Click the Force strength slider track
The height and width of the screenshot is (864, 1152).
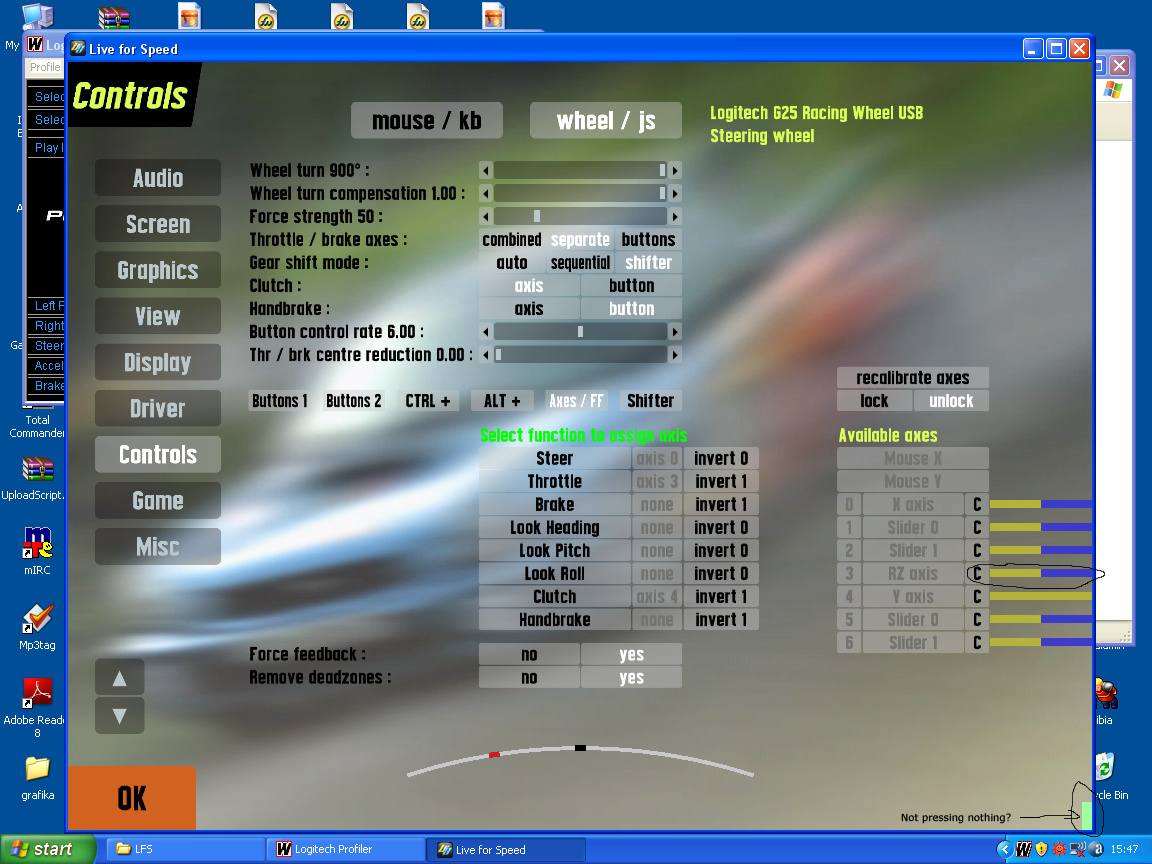[x=580, y=217]
